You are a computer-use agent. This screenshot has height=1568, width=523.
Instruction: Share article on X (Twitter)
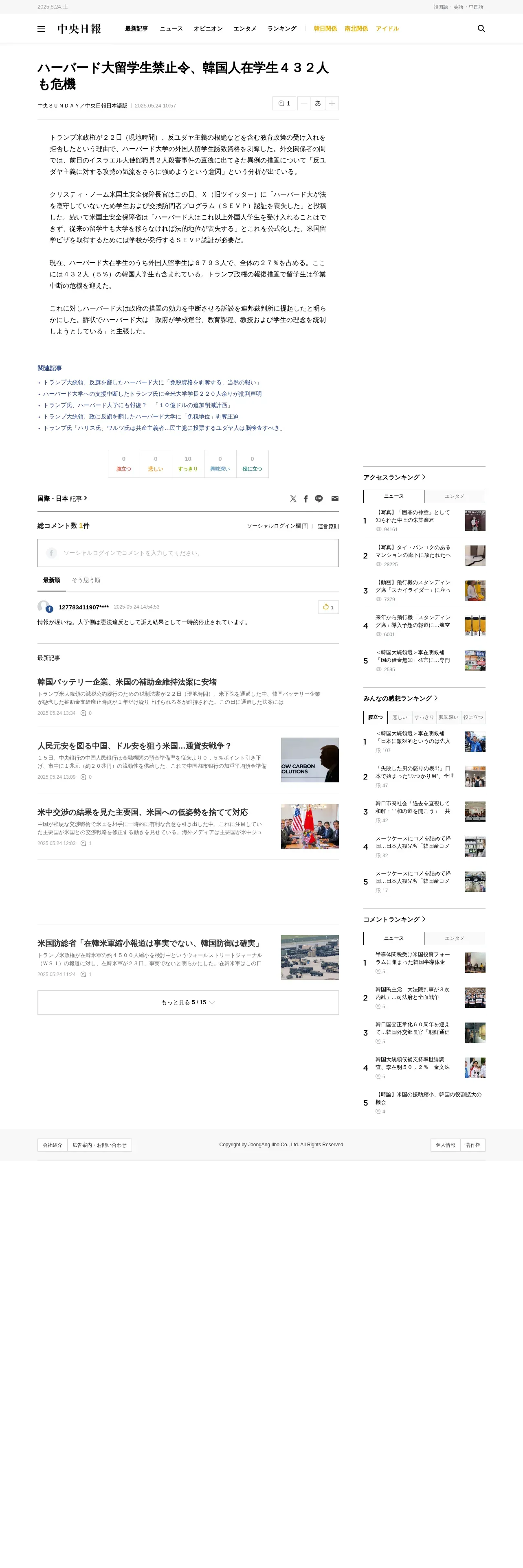click(x=293, y=499)
